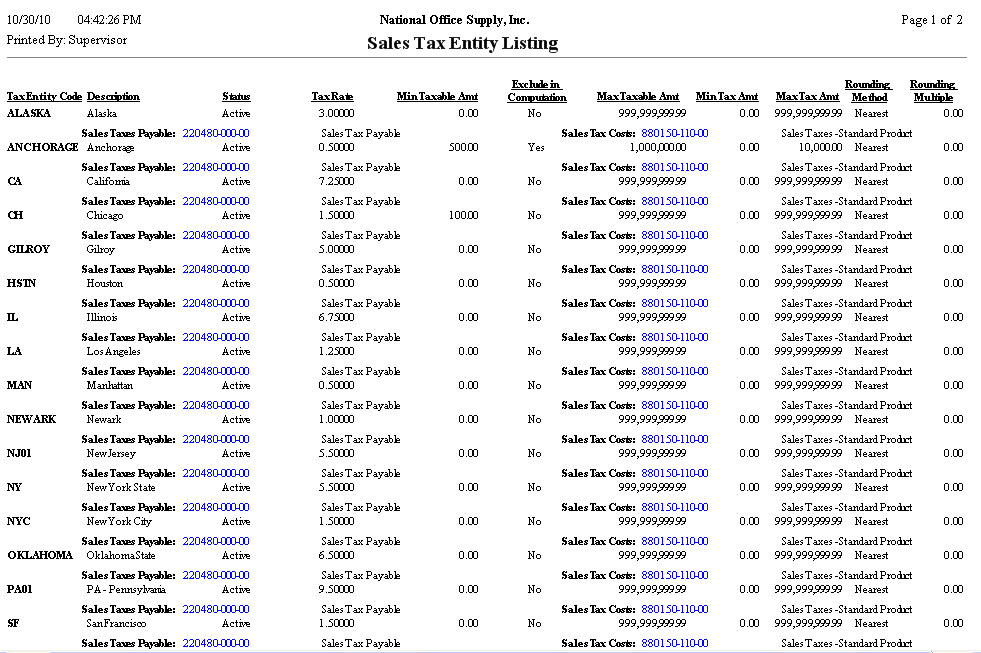981x653 pixels.
Task: Follow Sales Tax Costs link below Newark row
Action: [x=674, y=439]
